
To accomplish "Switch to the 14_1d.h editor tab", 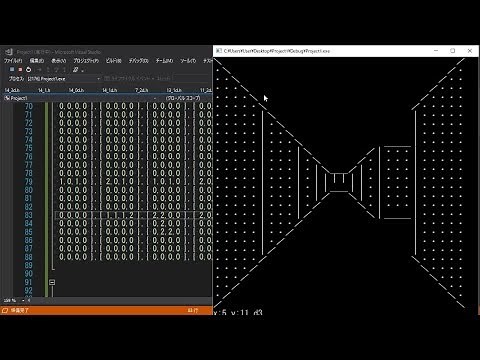I will point(110,90).
